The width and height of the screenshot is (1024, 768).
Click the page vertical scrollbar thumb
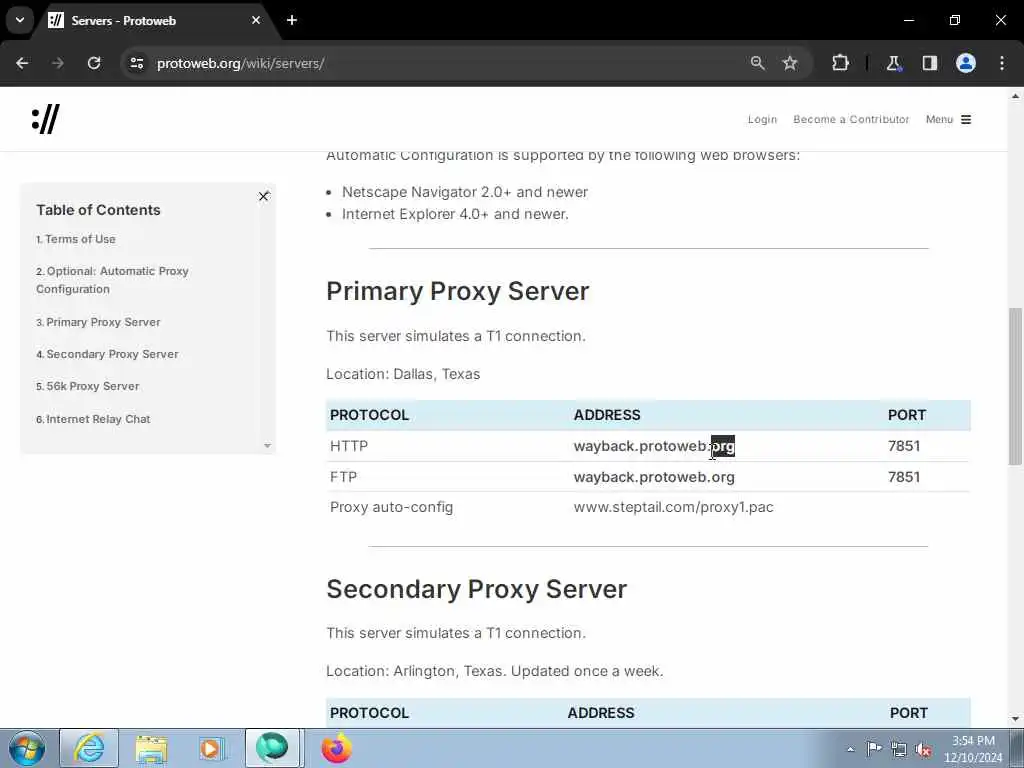pos(1015,385)
